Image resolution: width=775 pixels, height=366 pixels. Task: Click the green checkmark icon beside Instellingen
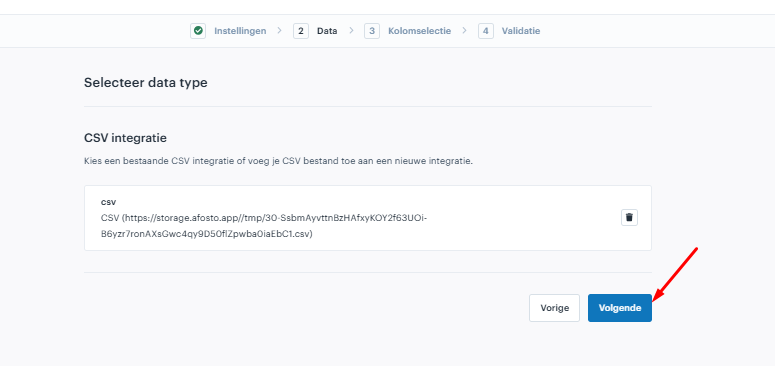(x=198, y=31)
